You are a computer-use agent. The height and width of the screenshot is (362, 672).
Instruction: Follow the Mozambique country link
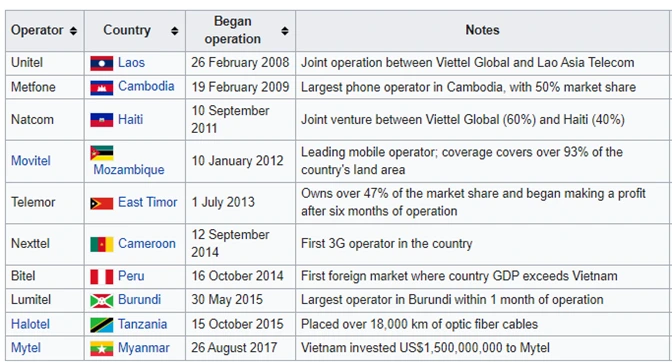click(x=129, y=170)
